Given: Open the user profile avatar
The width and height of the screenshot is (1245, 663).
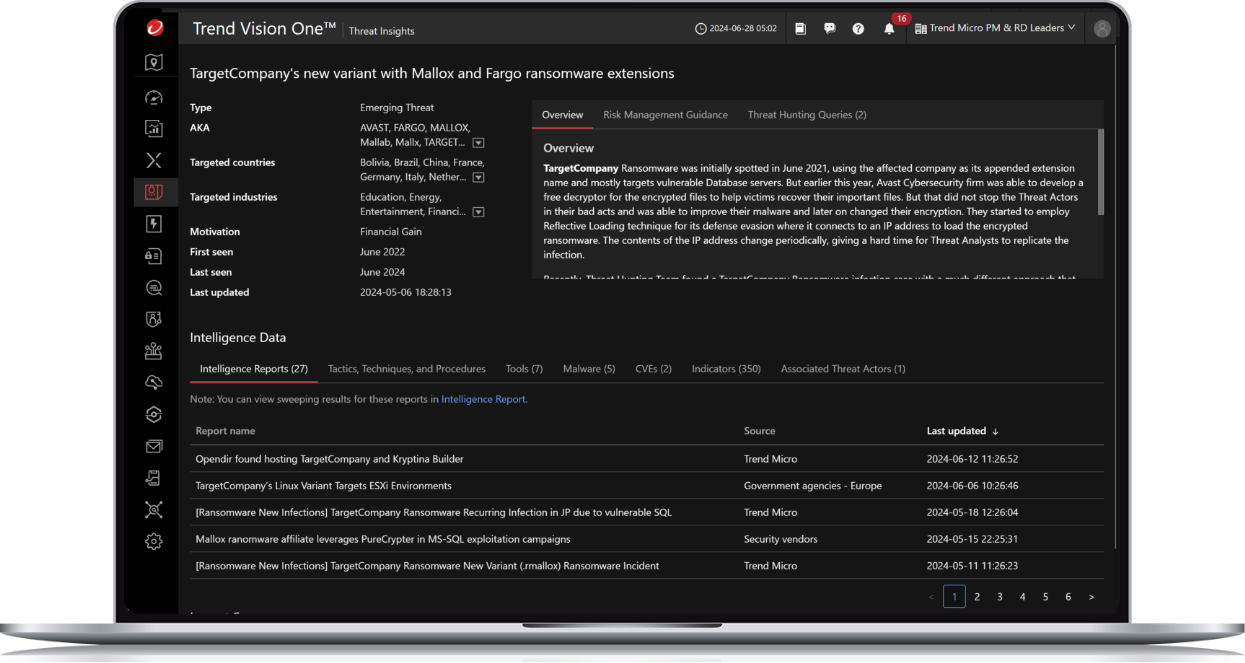Looking at the screenshot, I should click(x=1101, y=28).
